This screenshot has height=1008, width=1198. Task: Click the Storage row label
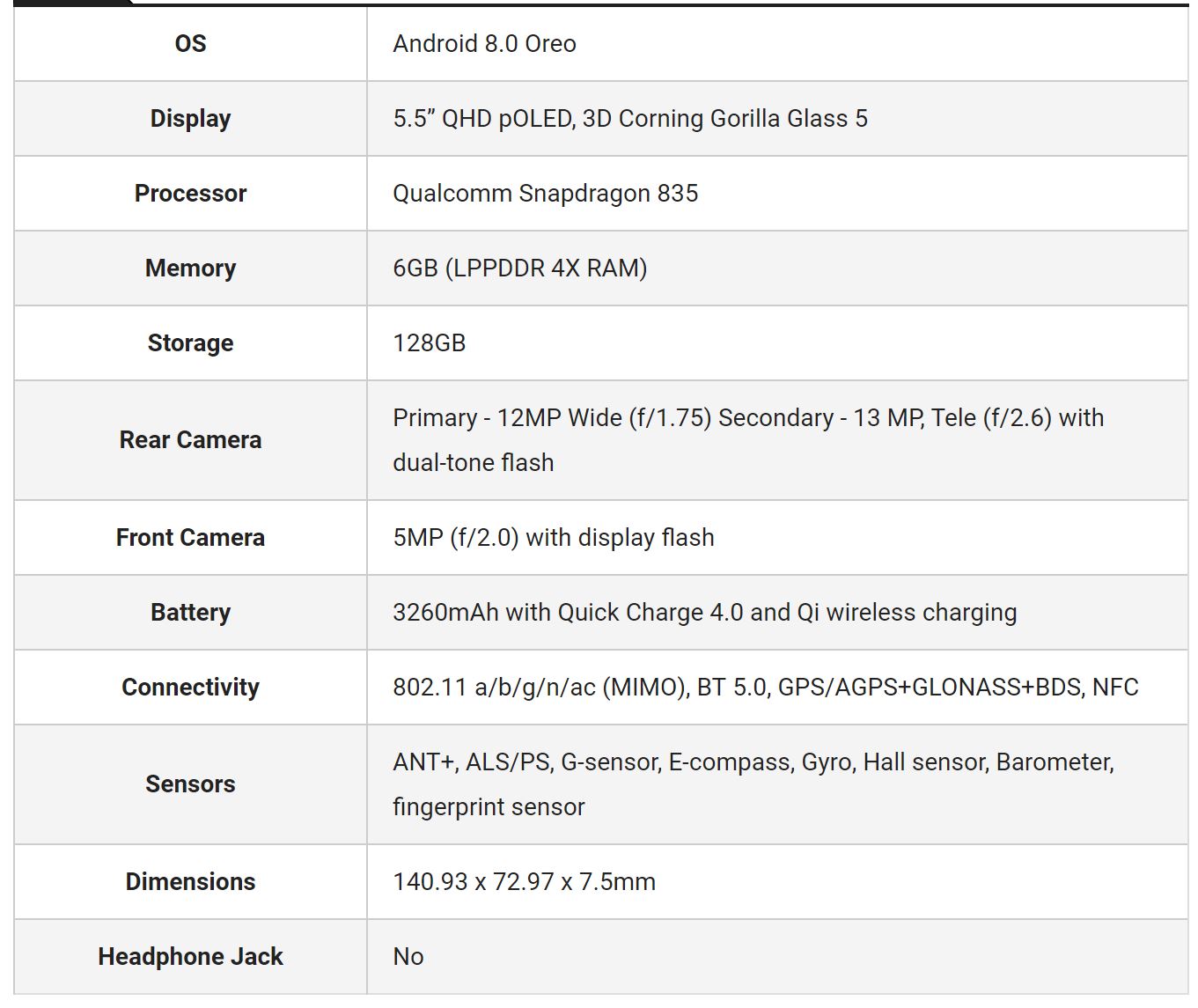pos(190,342)
